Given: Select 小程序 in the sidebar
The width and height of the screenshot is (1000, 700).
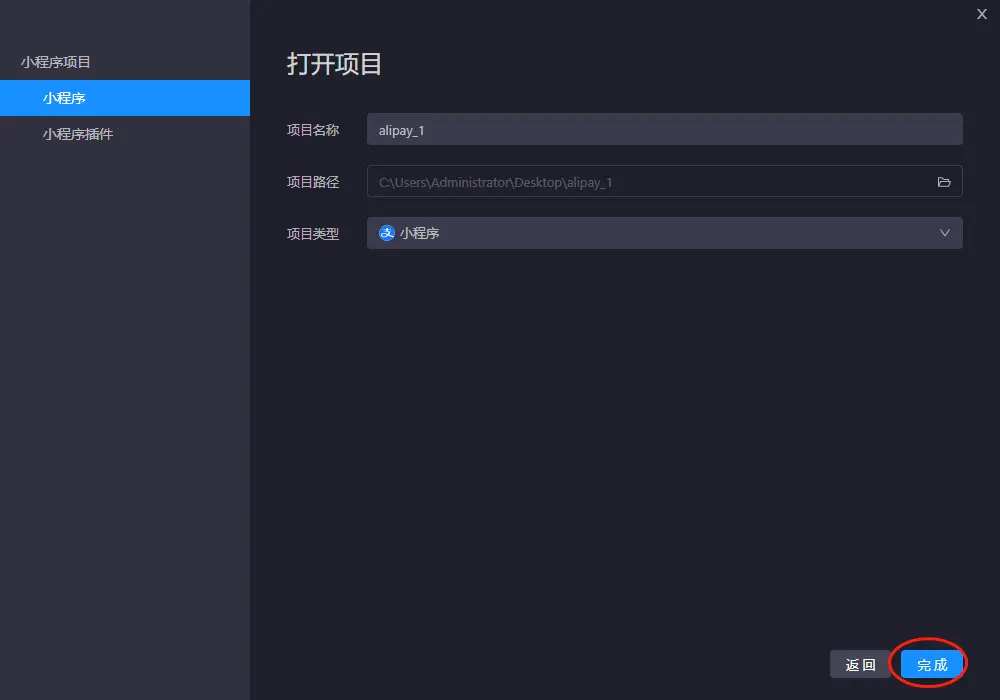Looking at the screenshot, I should click(x=125, y=98).
